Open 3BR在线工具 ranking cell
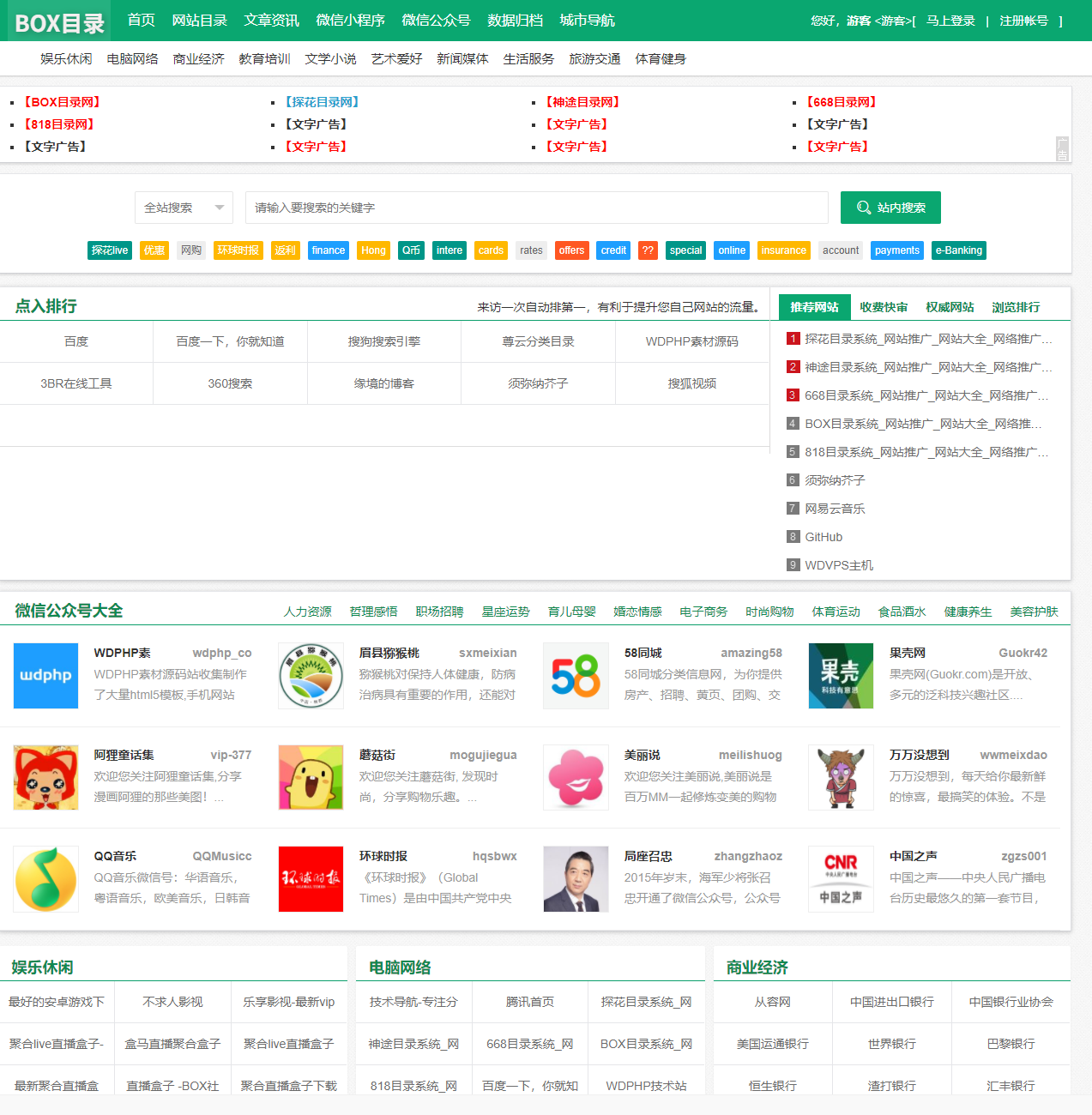The width and height of the screenshot is (1092, 1115). tap(76, 383)
